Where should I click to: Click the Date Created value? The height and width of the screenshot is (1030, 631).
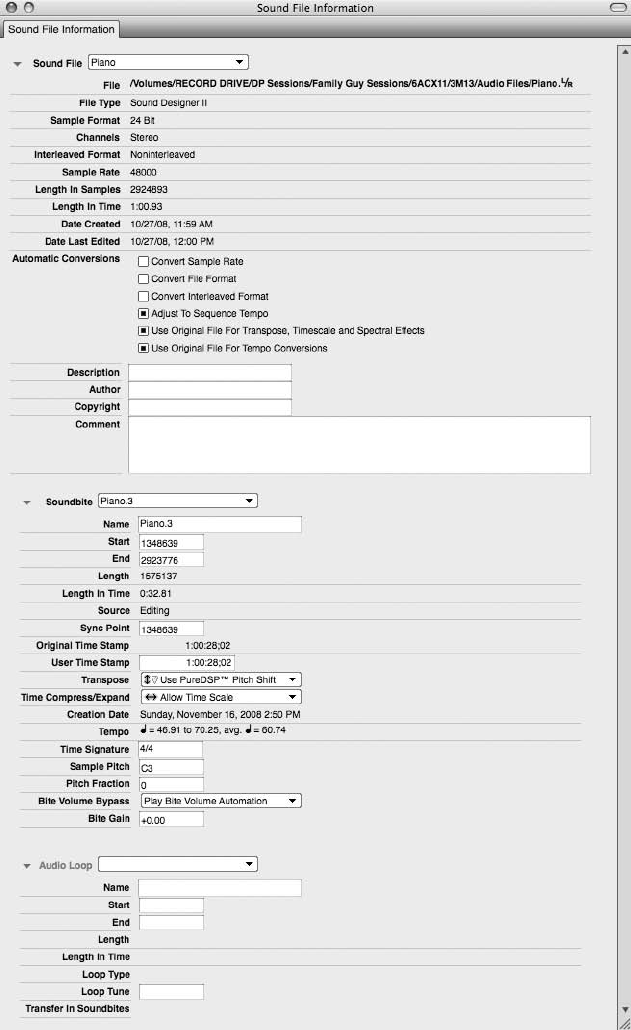point(171,224)
